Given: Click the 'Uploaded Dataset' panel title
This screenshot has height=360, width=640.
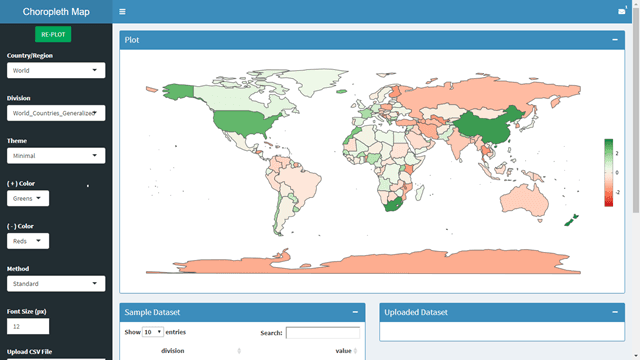Looking at the screenshot, I should [416, 312].
